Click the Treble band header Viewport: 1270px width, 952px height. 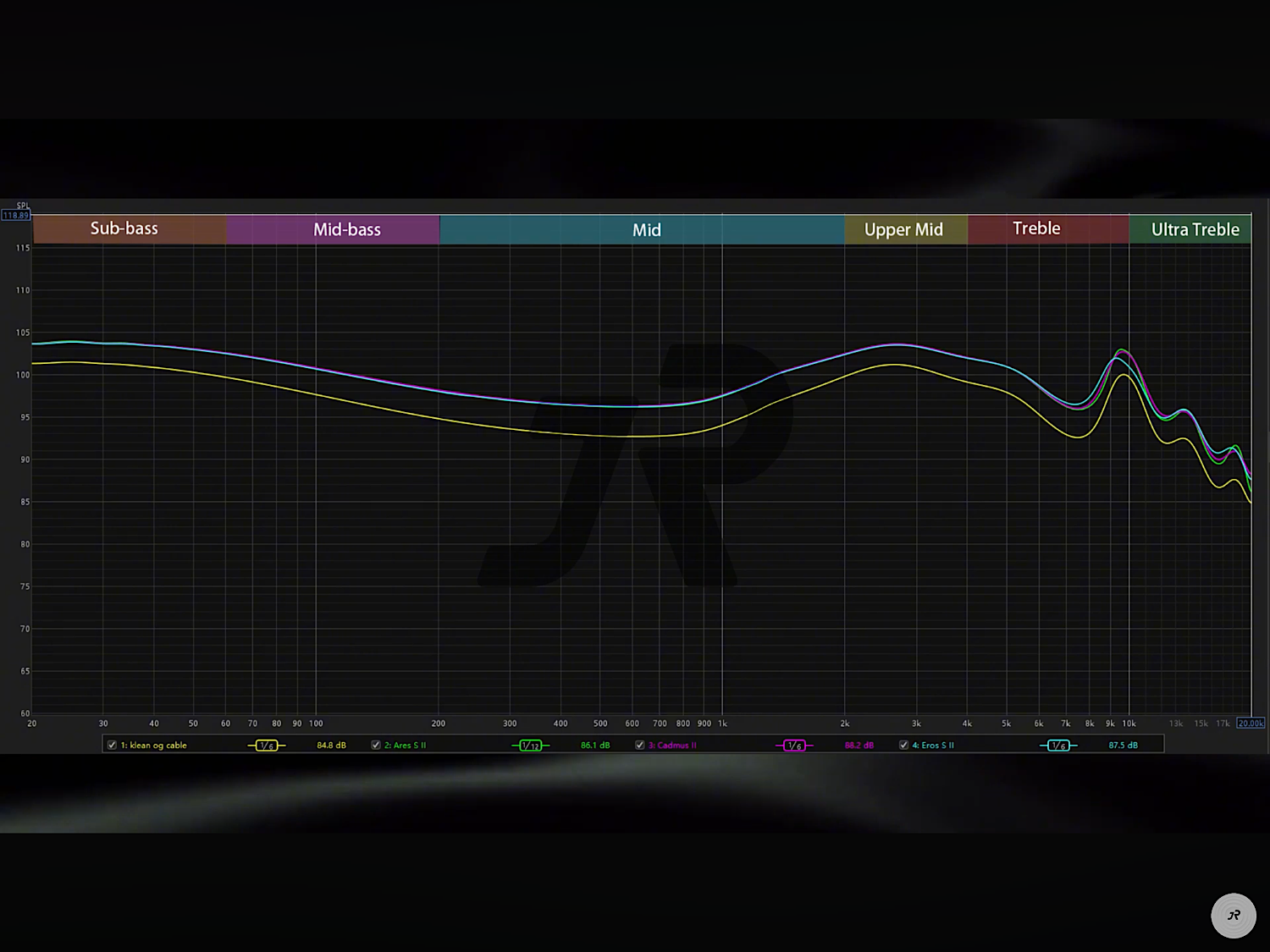pos(1036,228)
